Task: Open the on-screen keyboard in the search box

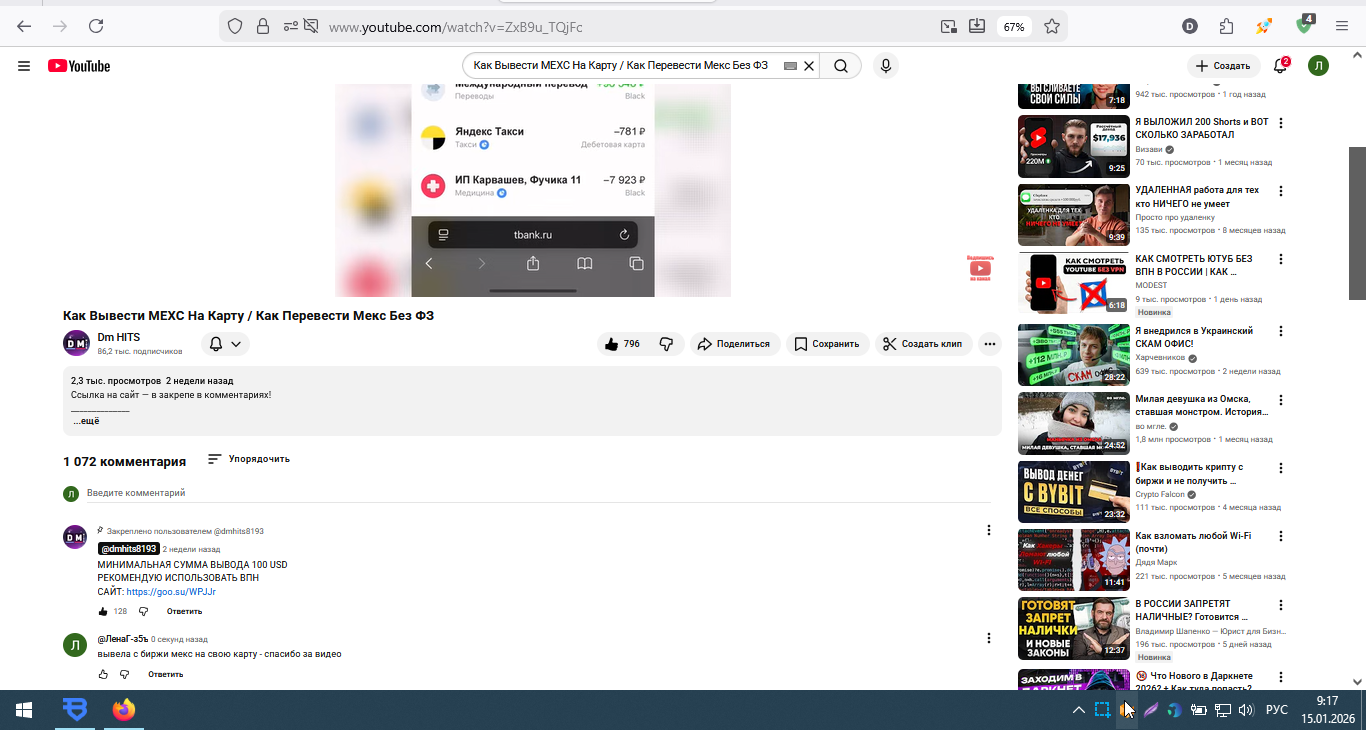Action: click(x=790, y=66)
